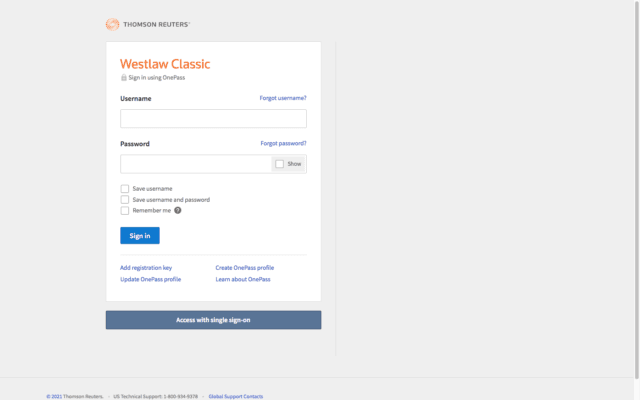This screenshot has height=400, width=640.
Task: Open the Forgot password? link
Action: coord(283,143)
